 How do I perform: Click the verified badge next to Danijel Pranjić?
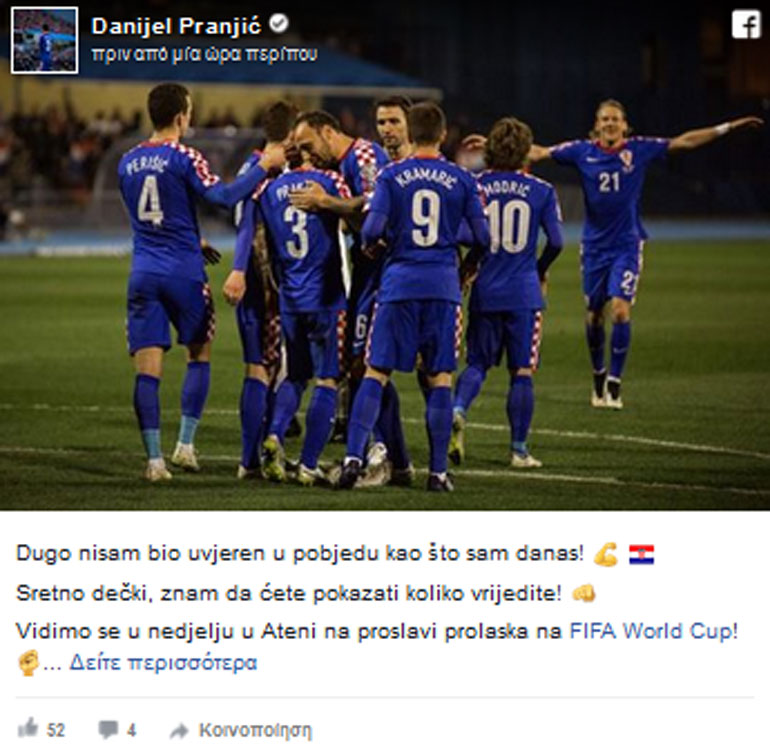point(279,24)
